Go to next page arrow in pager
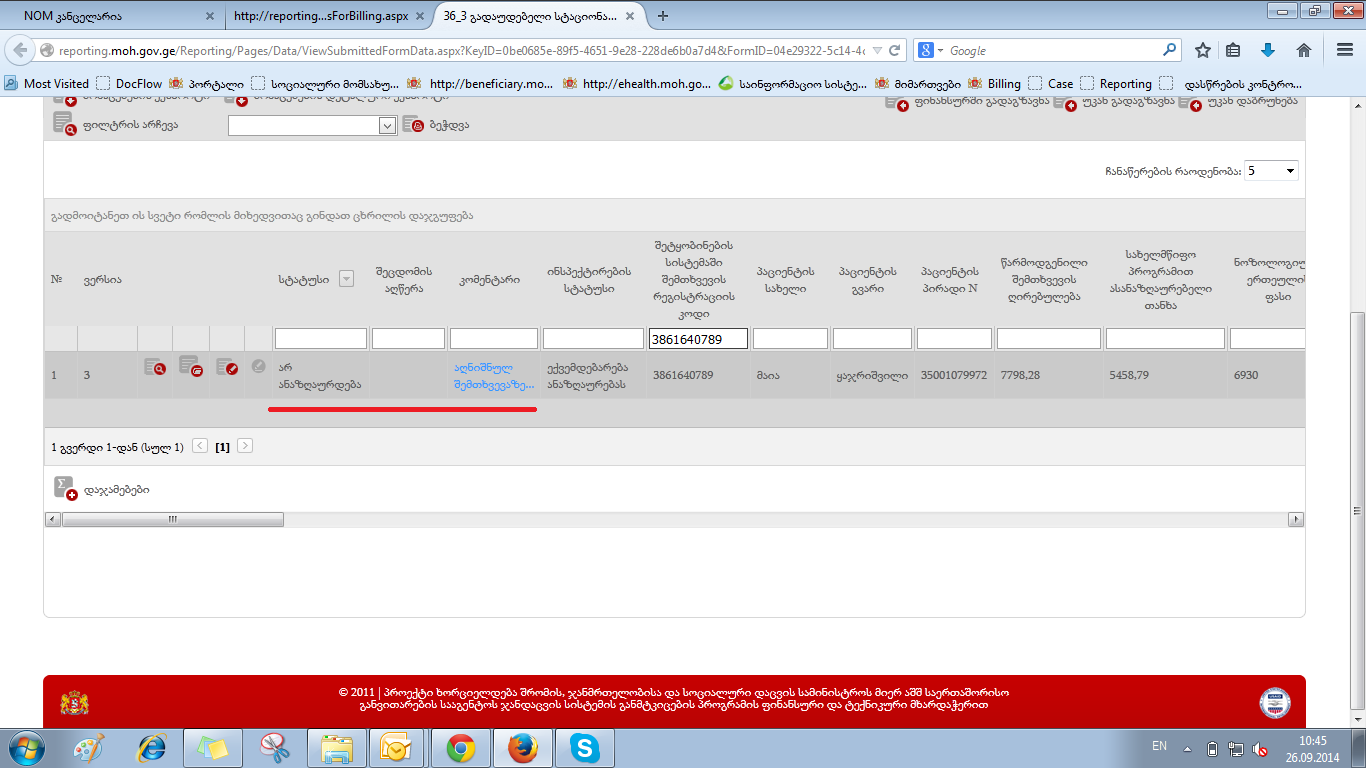The width and height of the screenshot is (1366, 768). [x=245, y=447]
